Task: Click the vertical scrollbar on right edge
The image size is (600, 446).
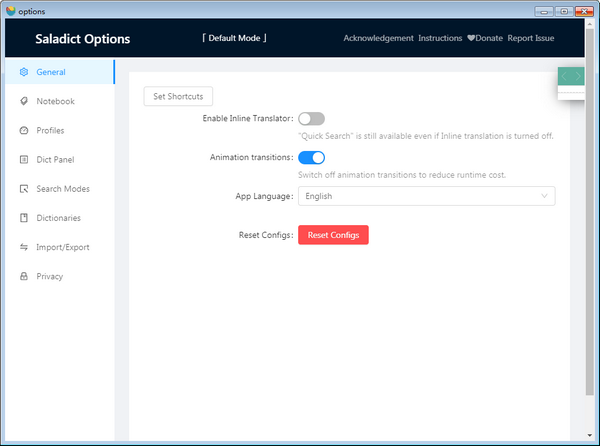Action: point(591,250)
